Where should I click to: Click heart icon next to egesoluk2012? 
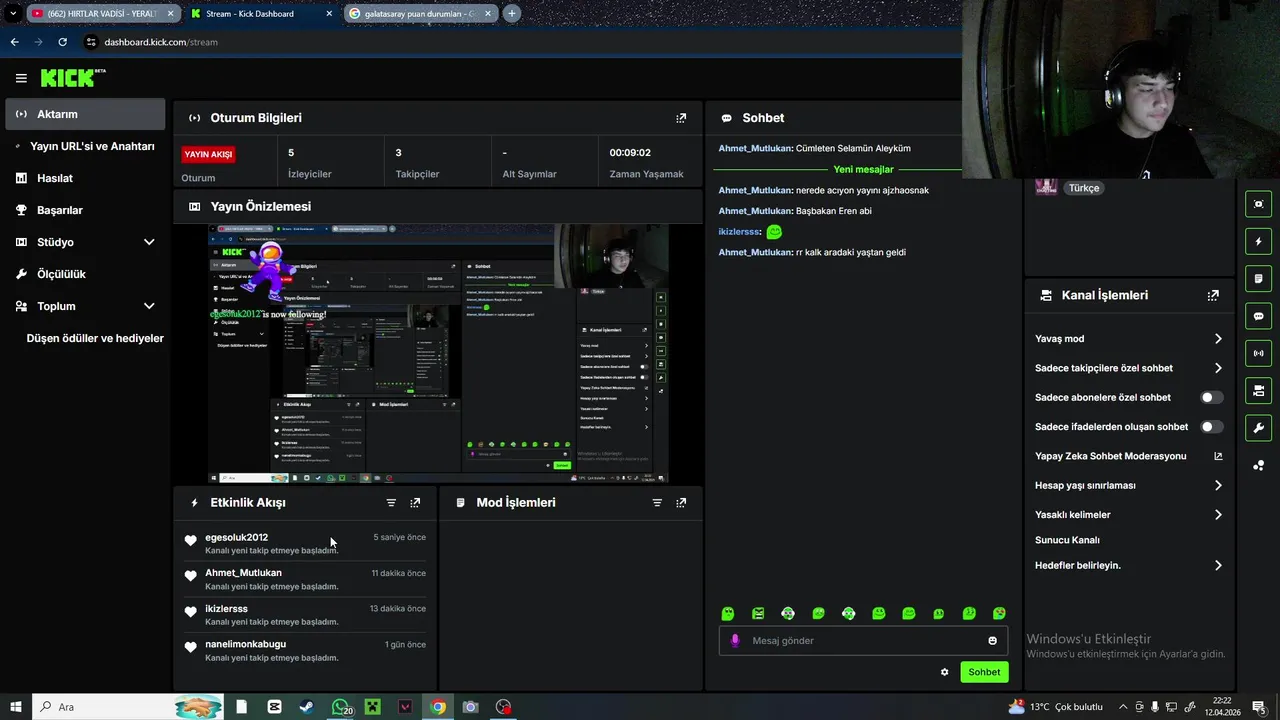coord(190,541)
